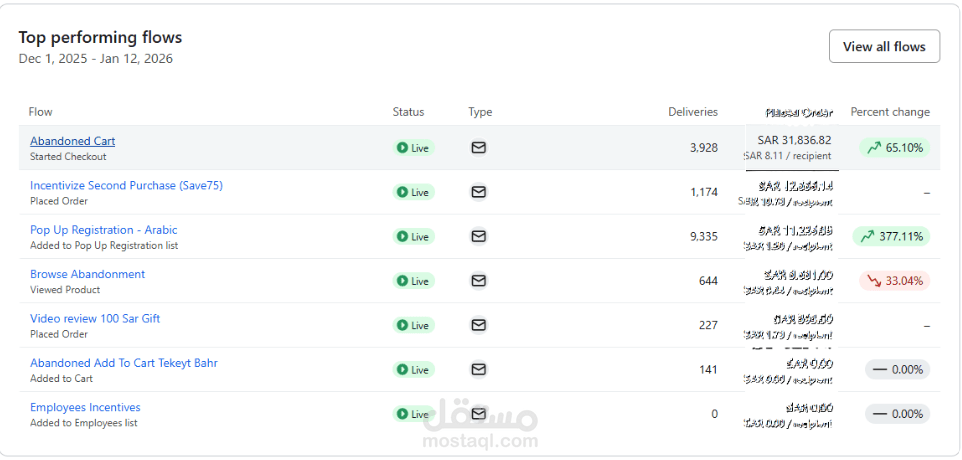The height and width of the screenshot is (460, 962).
Task: Click Live status badge for Incentivize Second Purchase
Action: click(x=414, y=192)
